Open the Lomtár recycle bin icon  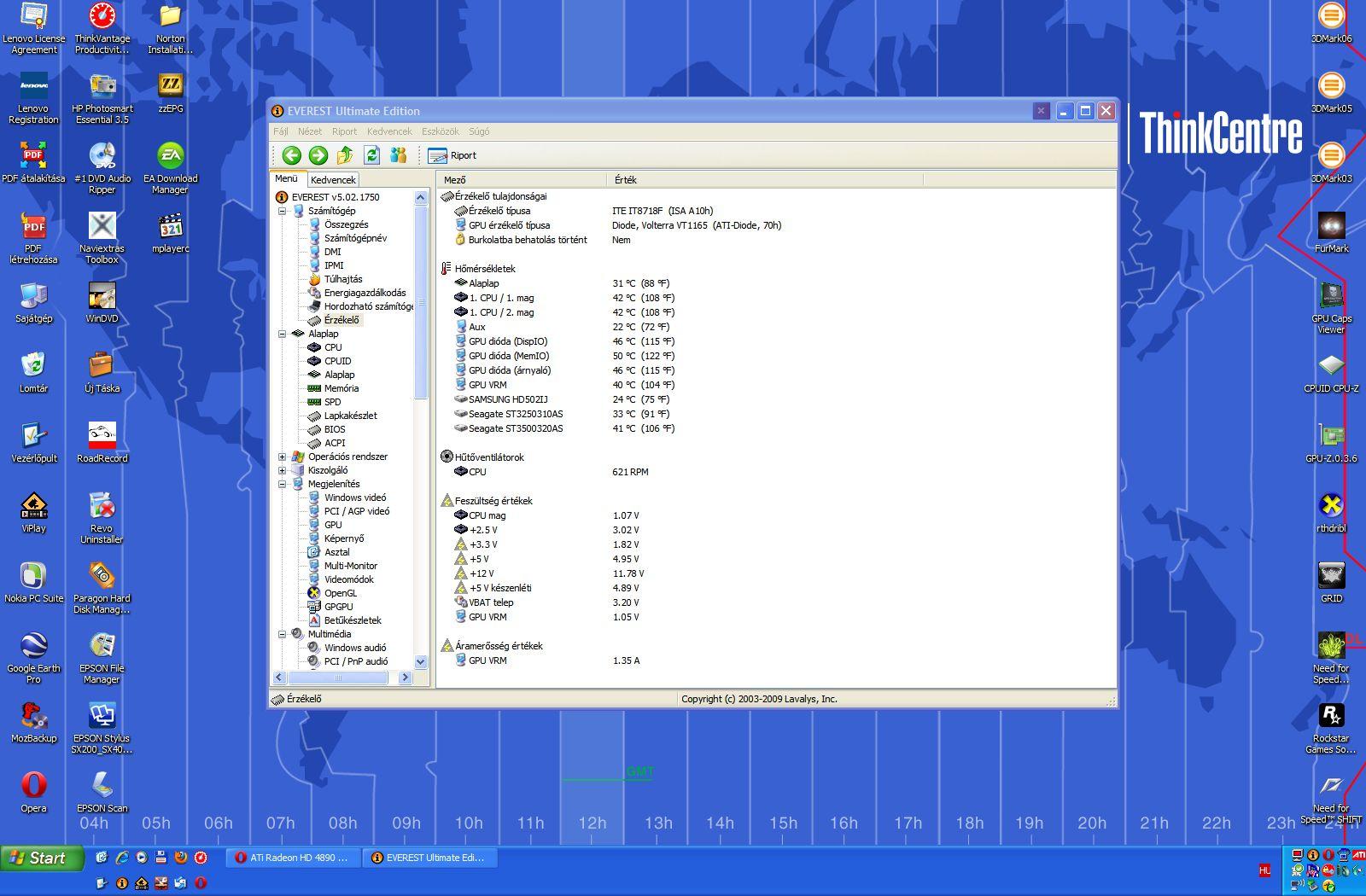pos(34,372)
